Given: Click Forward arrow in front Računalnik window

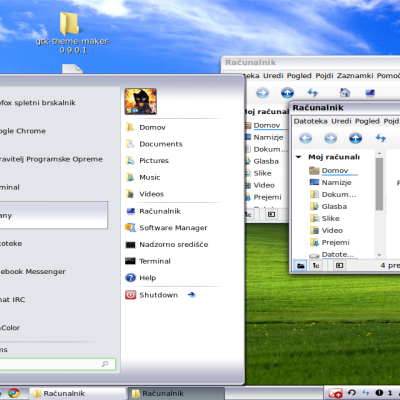Looking at the screenshot, I should click(x=330, y=138).
